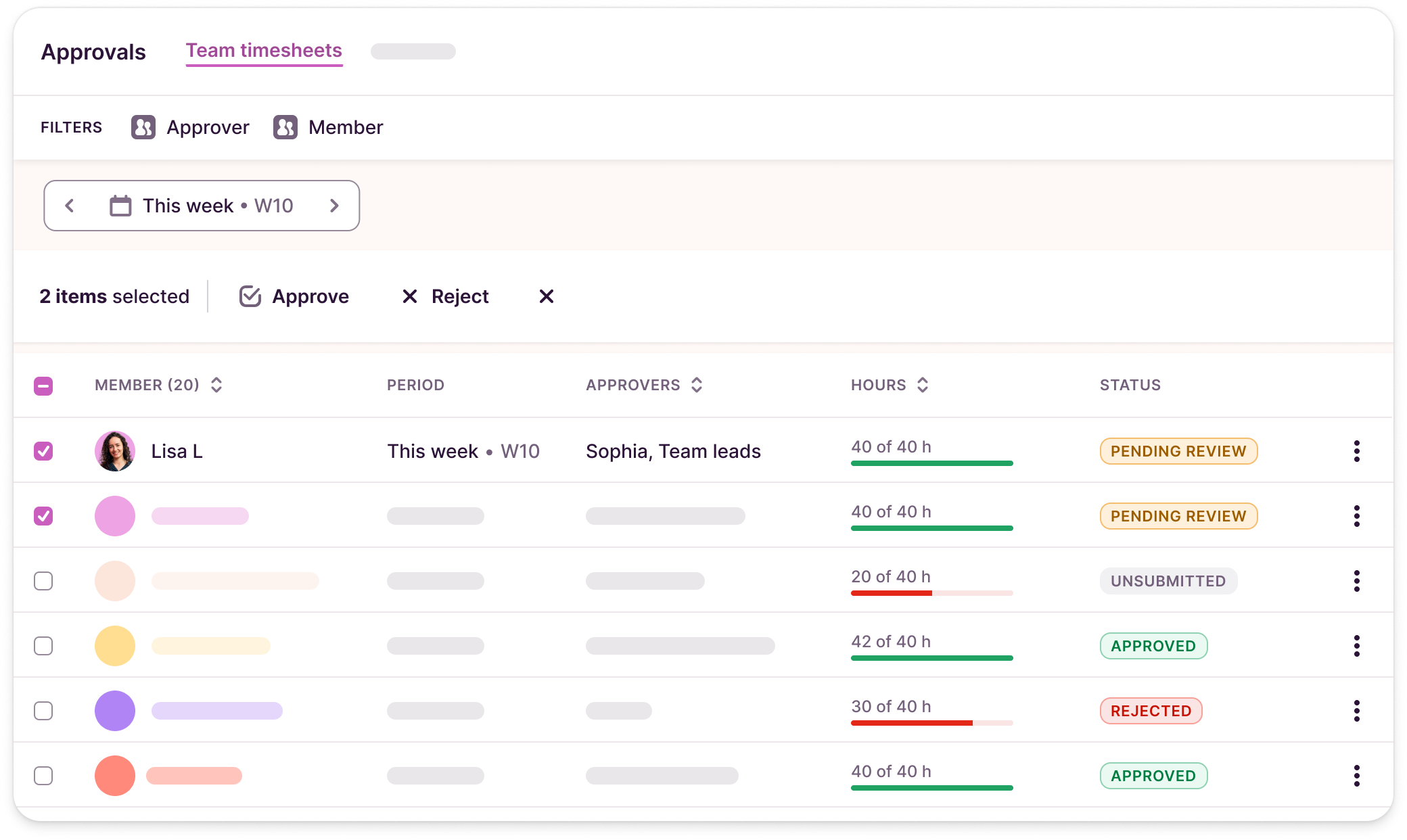The image size is (1407, 840).
Task: Go to next week with right chevron
Action: tap(334, 206)
